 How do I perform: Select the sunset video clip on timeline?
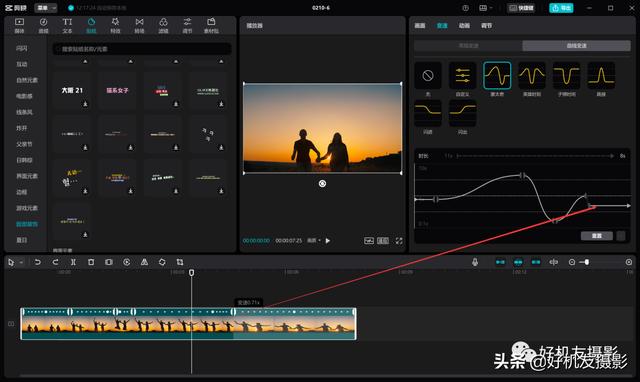(188, 324)
